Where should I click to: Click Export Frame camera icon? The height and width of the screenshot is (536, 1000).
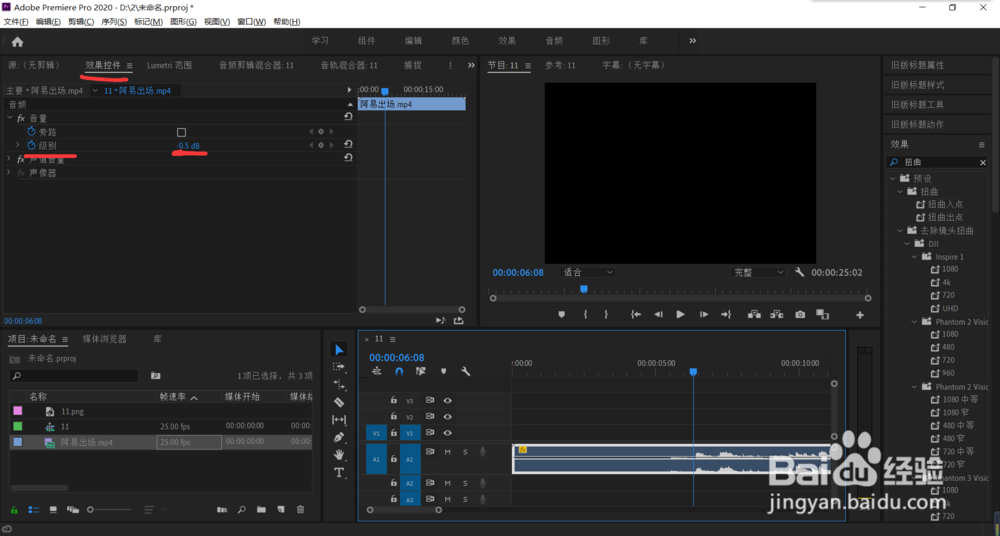point(800,315)
